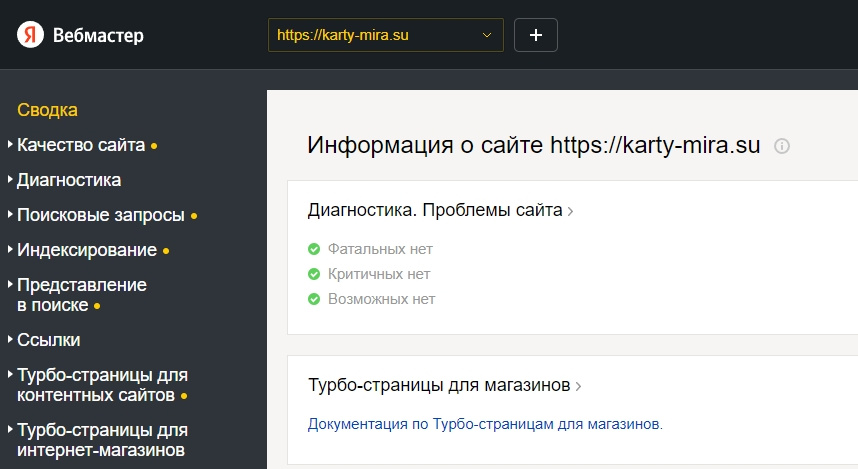The height and width of the screenshot is (469, 858).
Task: Select Сводка in the sidebar
Action: coord(47,110)
